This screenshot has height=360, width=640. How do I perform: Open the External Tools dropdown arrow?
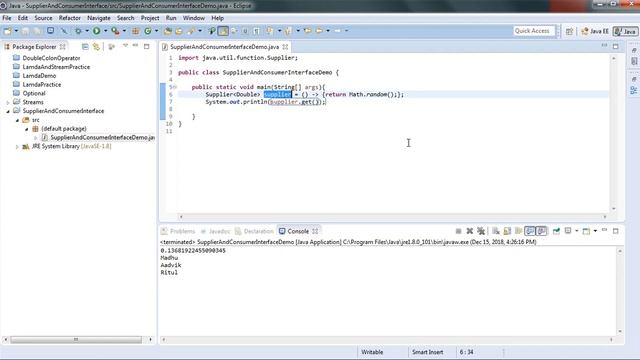tap(124, 31)
